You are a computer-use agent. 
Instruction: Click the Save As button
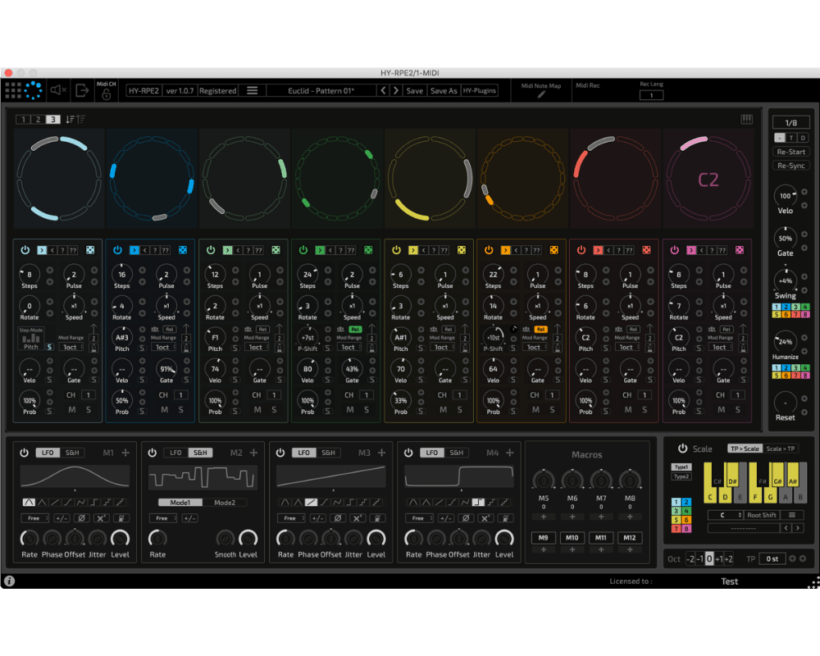[x=443, y=91]
